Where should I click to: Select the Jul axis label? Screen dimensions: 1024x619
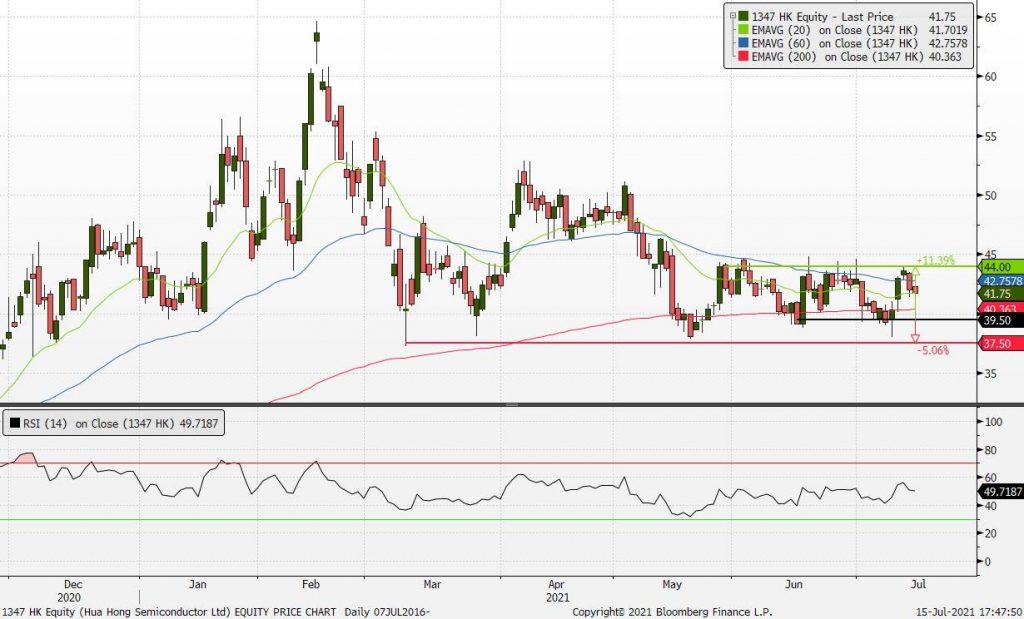(917, 584)
